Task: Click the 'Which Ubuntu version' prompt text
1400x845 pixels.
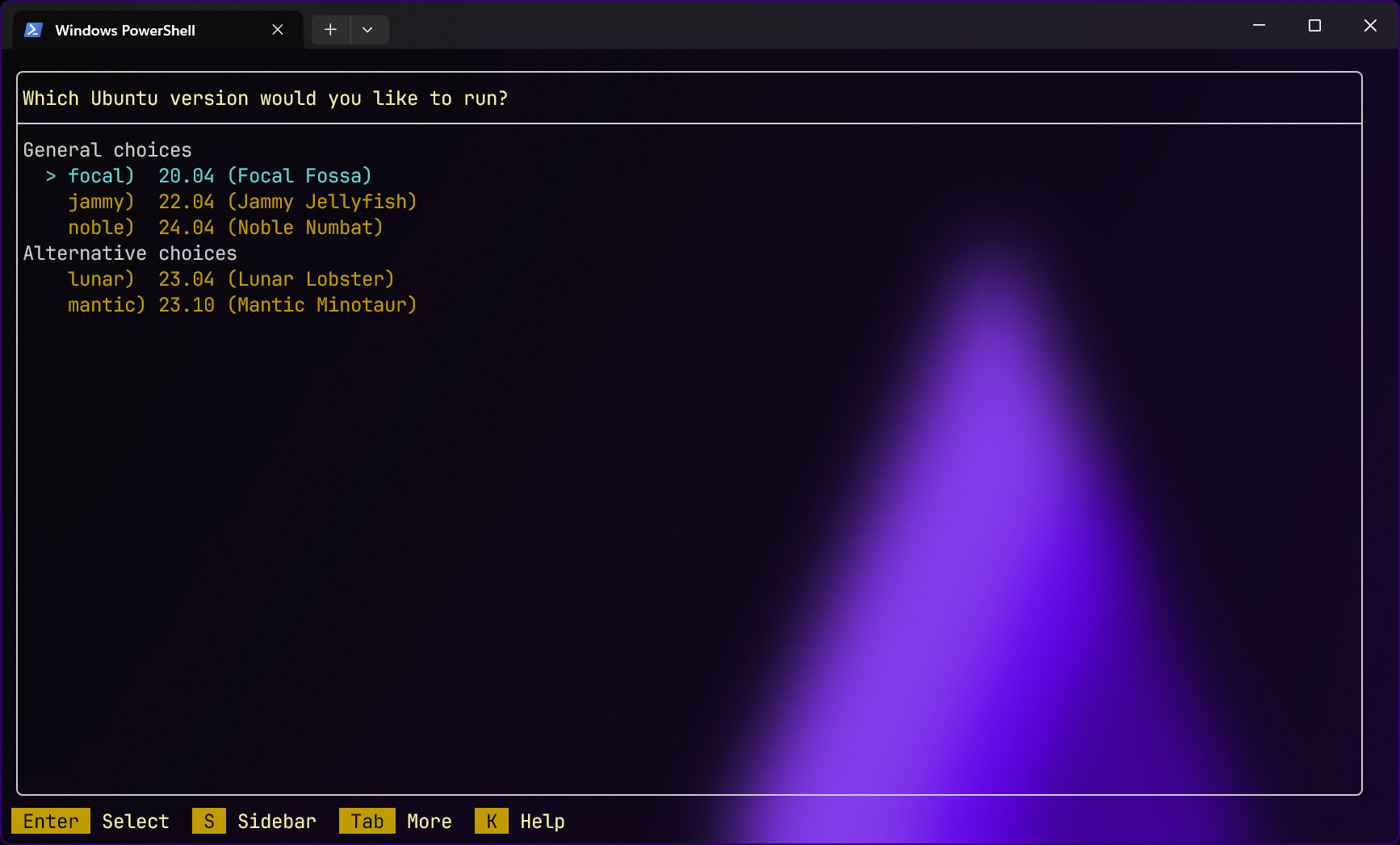Action: pyautogui.click(x=266, y=98)
